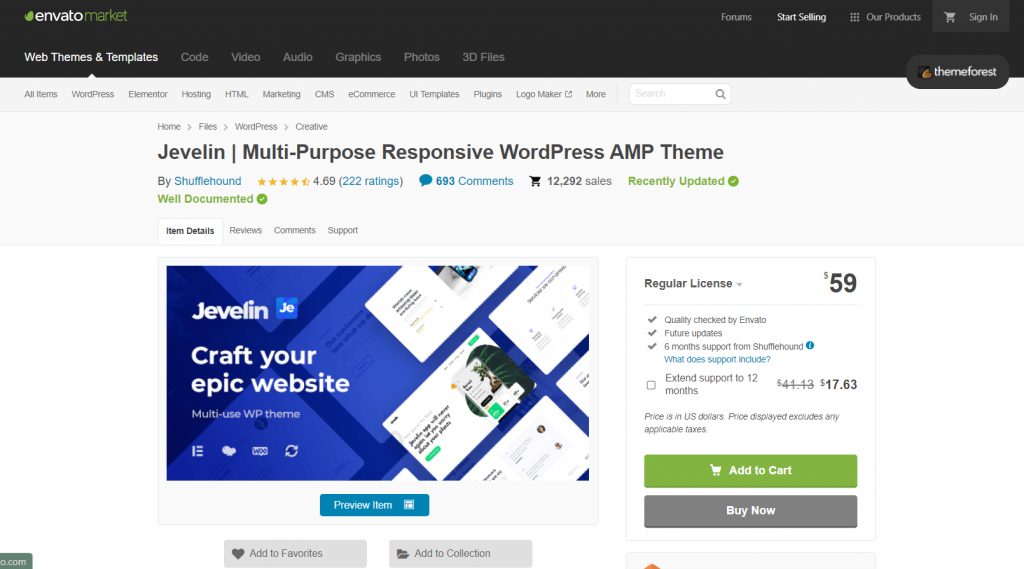The height and width of the screenshot is (569, 1024).
Task: Select Web Themes & Templates in main nav
Action: tap(91, 57)
